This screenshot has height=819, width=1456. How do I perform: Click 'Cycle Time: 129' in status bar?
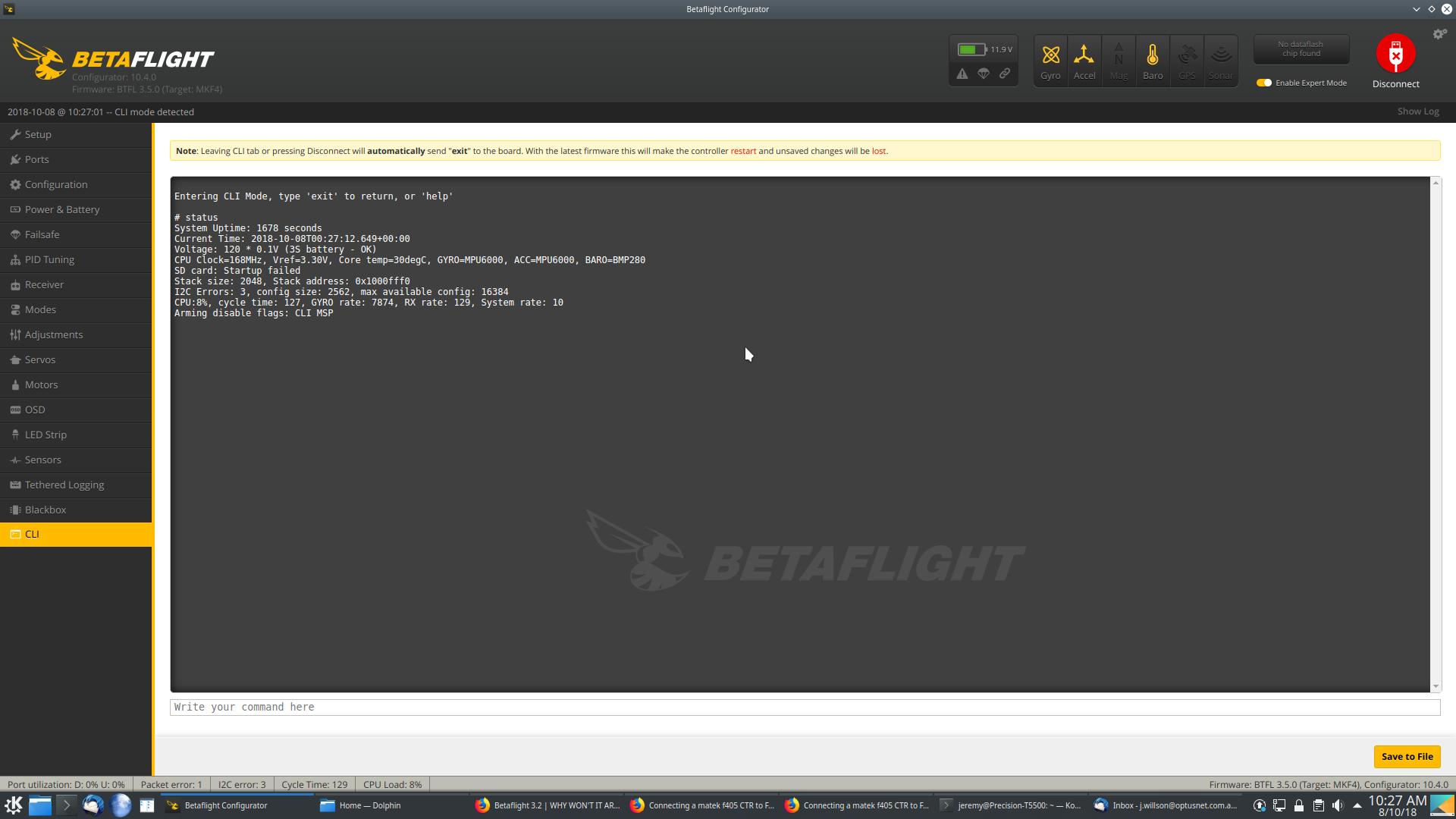click(314, 784)
